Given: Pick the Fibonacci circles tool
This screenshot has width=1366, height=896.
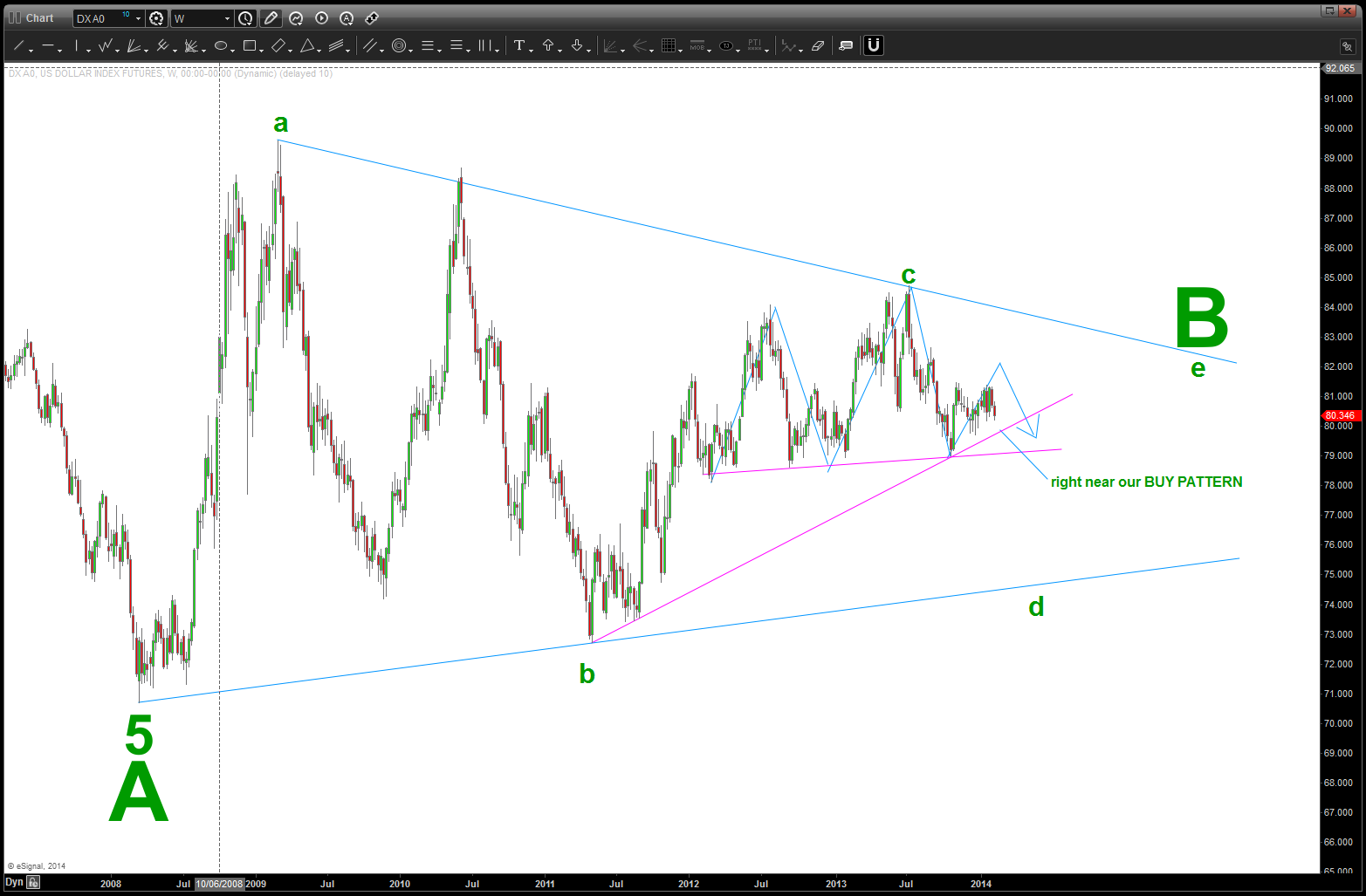Looking at the screenshot, I should pyautogui.click(x=399, y=46).
